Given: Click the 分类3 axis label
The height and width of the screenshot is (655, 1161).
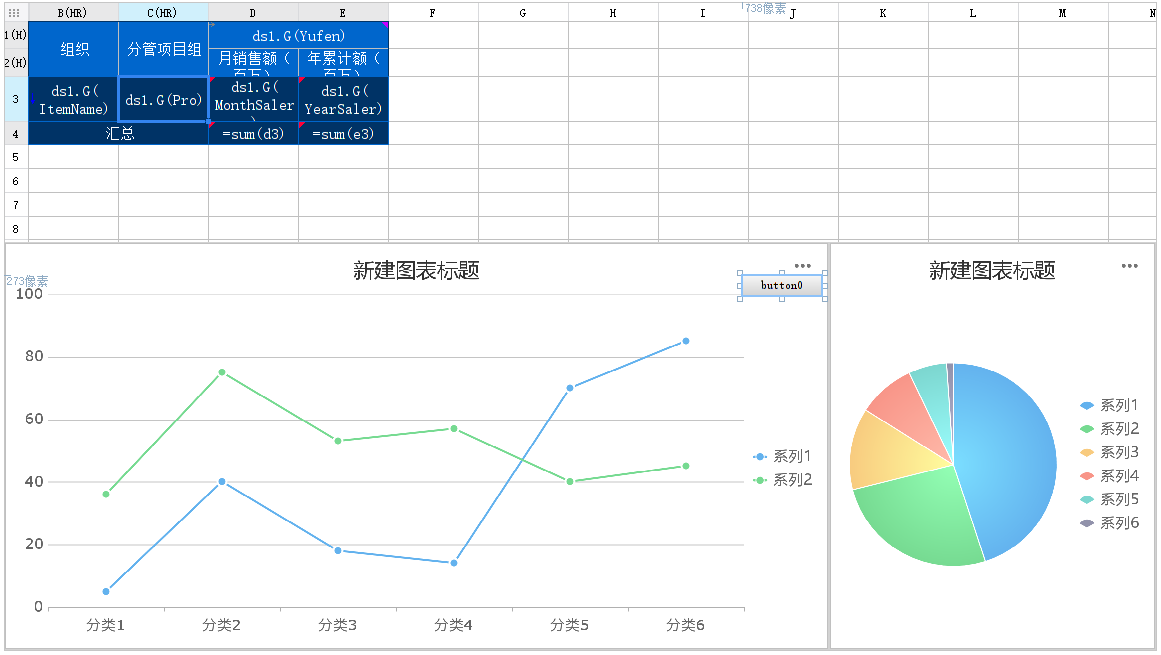Looking at the screenshot, I should (x=338, y=625).
